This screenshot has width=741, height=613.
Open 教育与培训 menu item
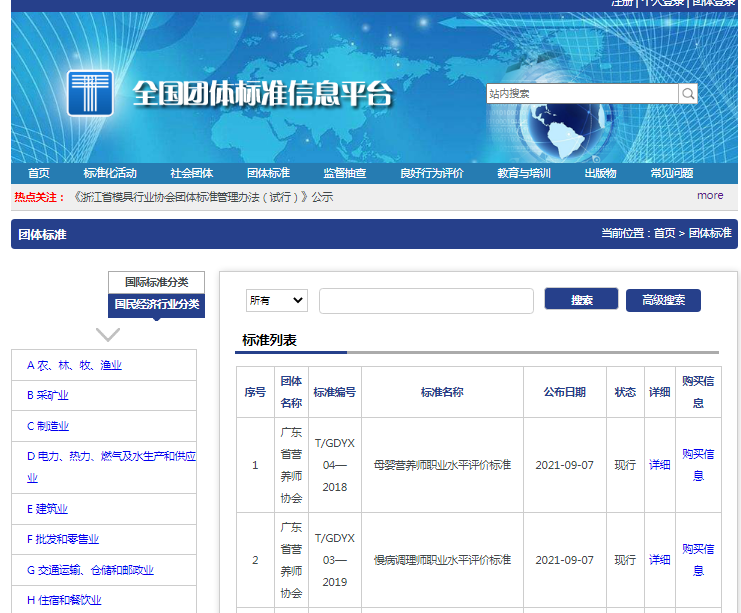point(524,173)
